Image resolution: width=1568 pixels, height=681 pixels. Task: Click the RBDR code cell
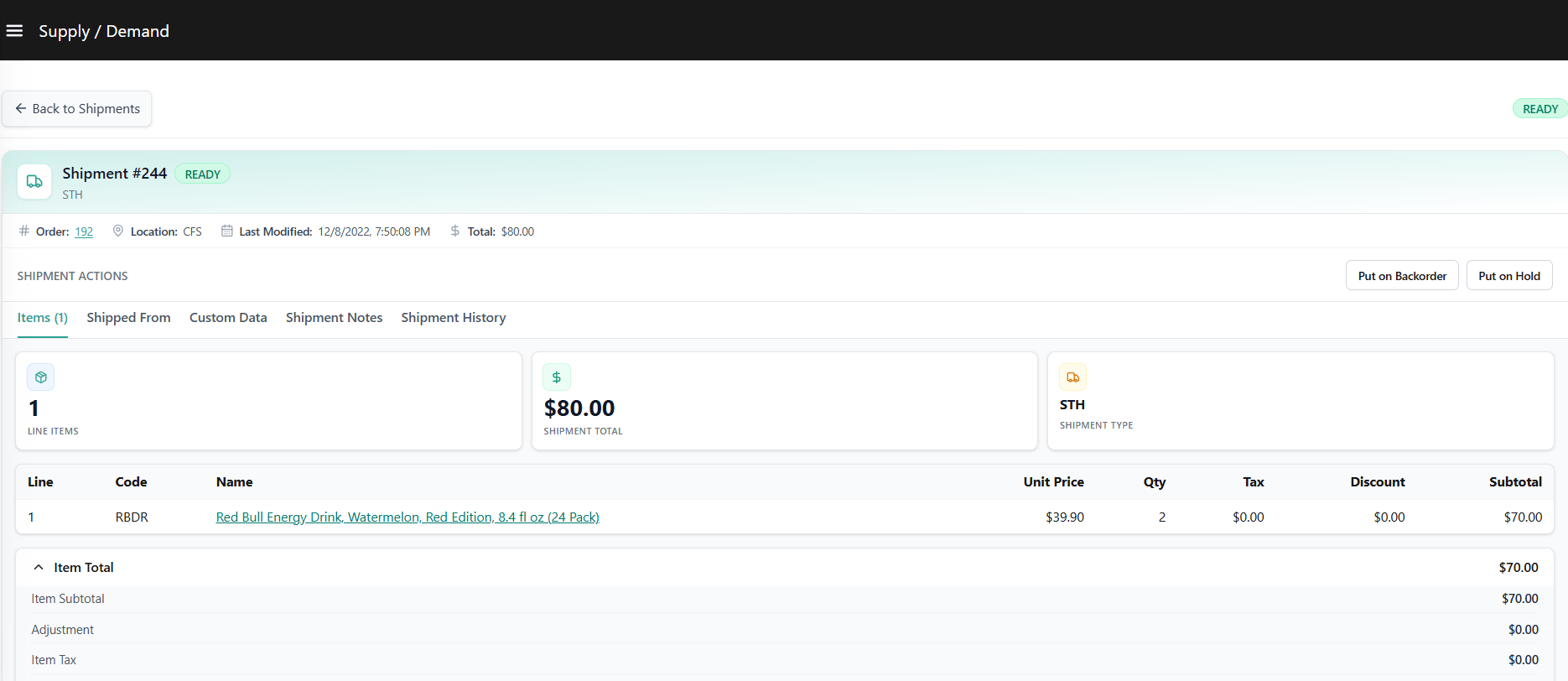coord(132,517)
